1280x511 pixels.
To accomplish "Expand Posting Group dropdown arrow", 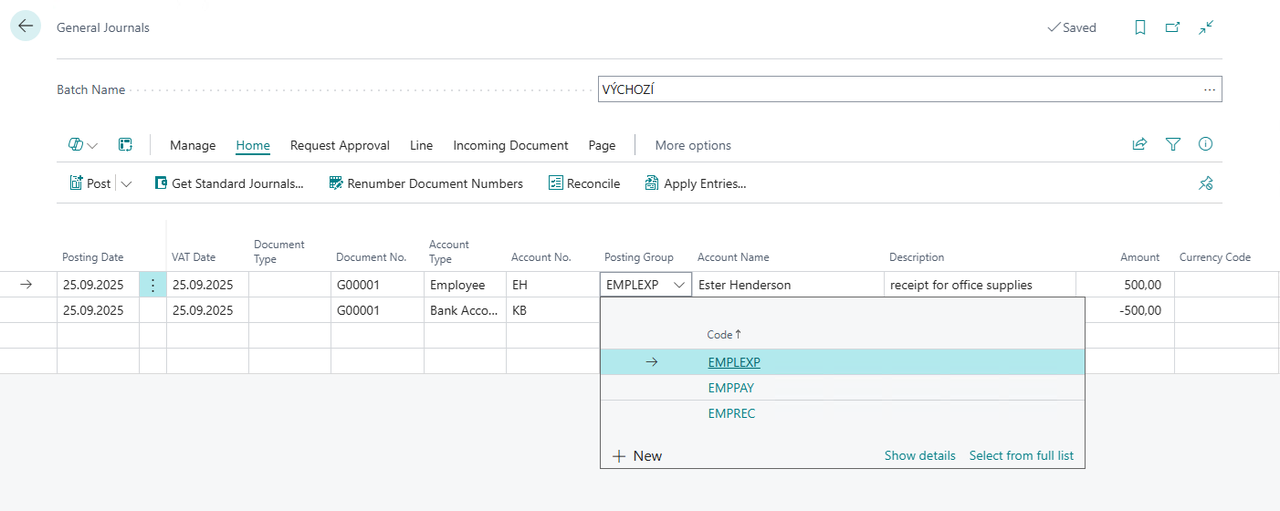I will [x=680, y=285].
